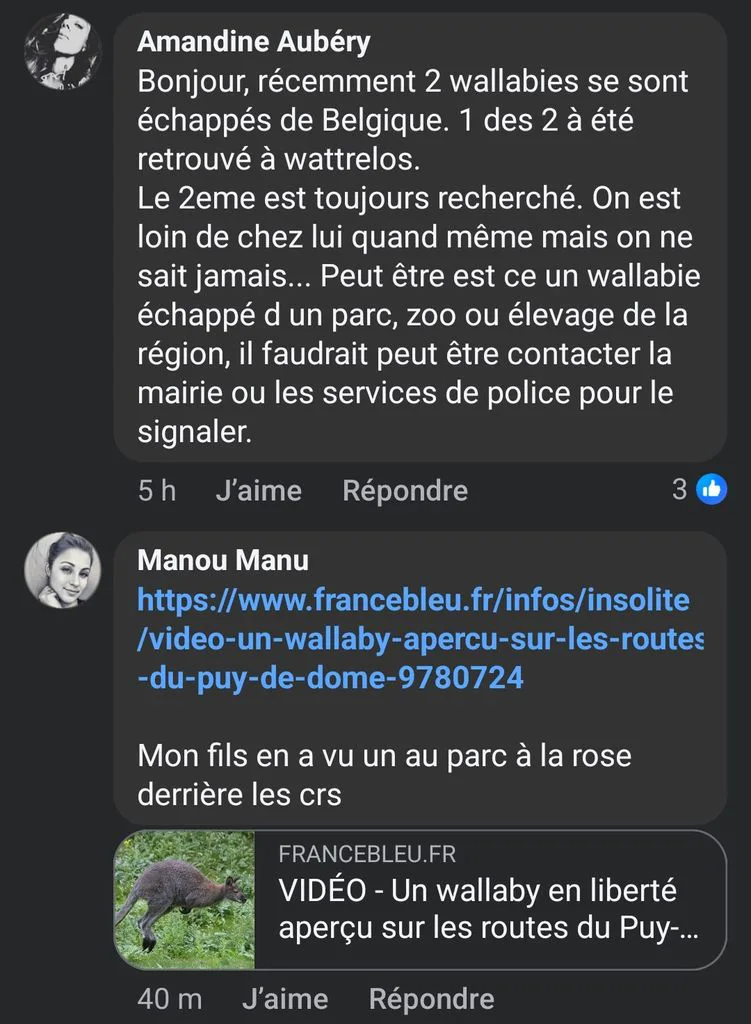The width and height of the screenshot is (751, 1024).
Task: Select the comment text about wallabies from Belgique
Action: coord(419,257)
